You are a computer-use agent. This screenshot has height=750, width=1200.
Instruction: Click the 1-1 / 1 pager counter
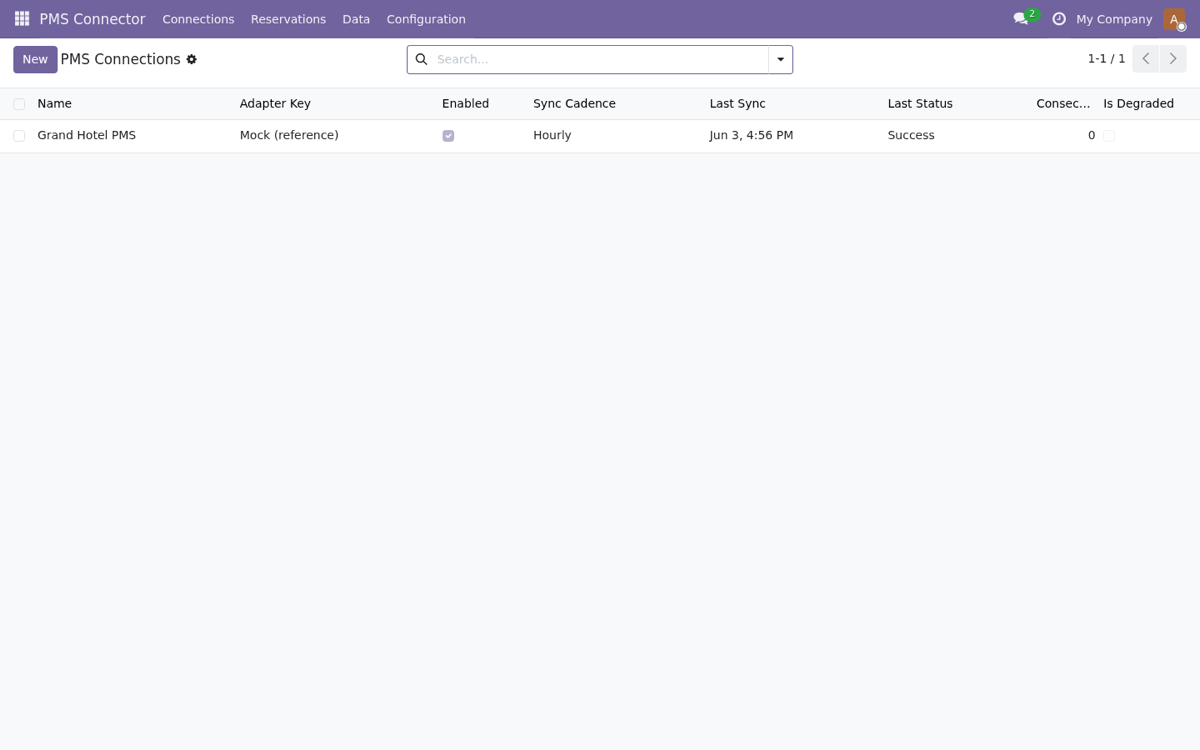(x=1106, y=59)
